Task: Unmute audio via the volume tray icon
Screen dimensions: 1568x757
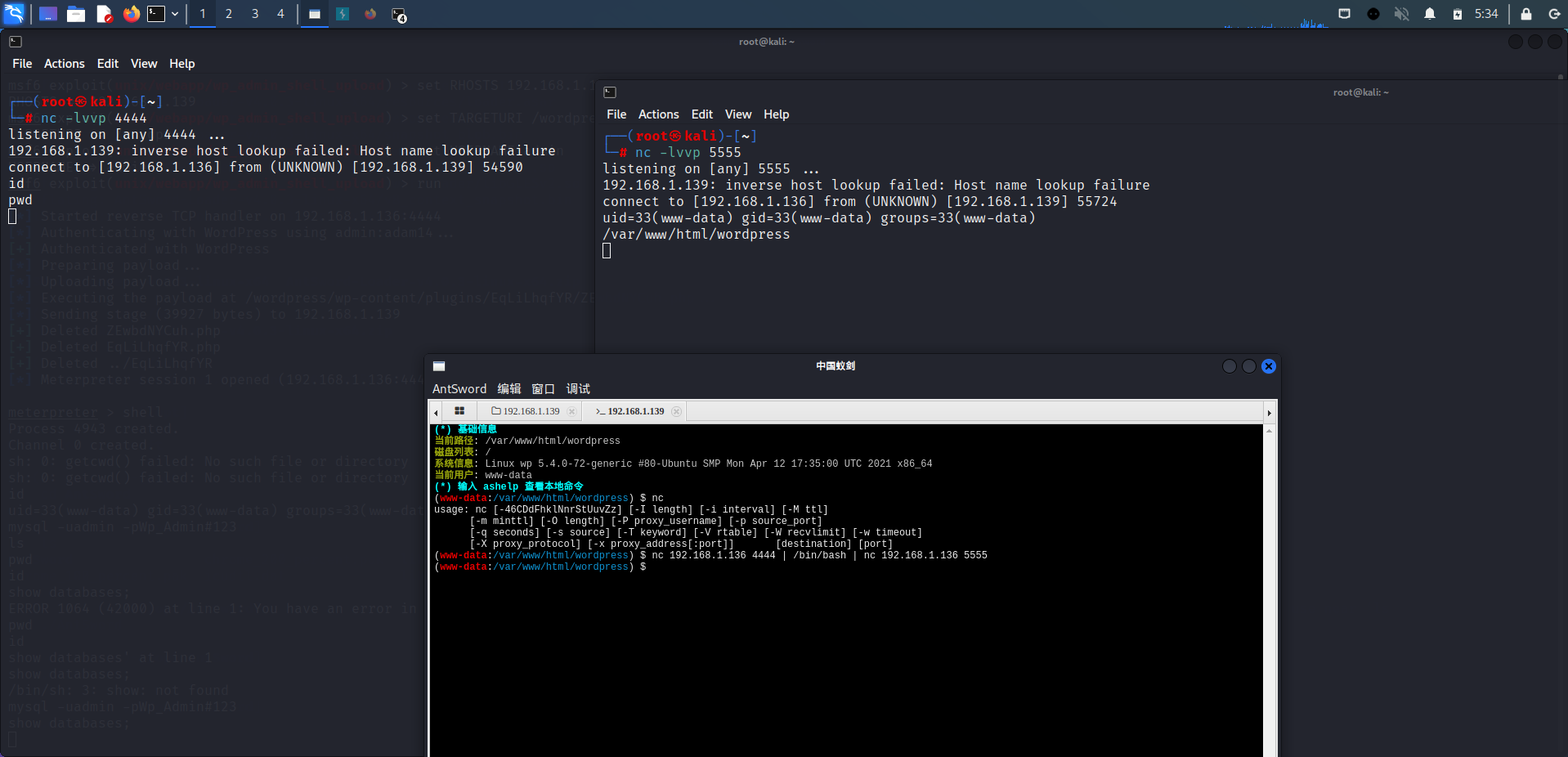Action: (x=1401, y=14)
